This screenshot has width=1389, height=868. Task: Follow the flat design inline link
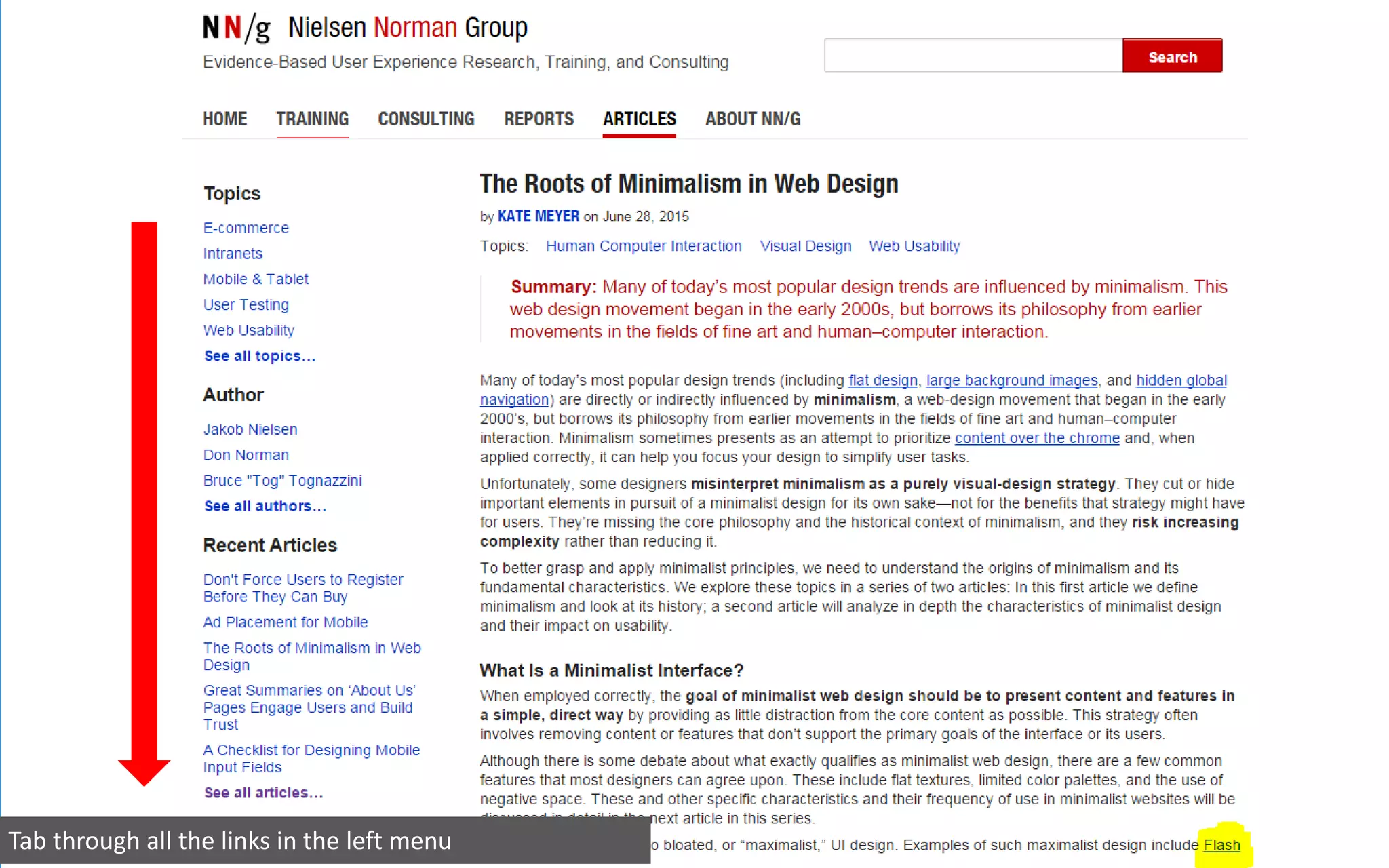[x=882, y=380]
